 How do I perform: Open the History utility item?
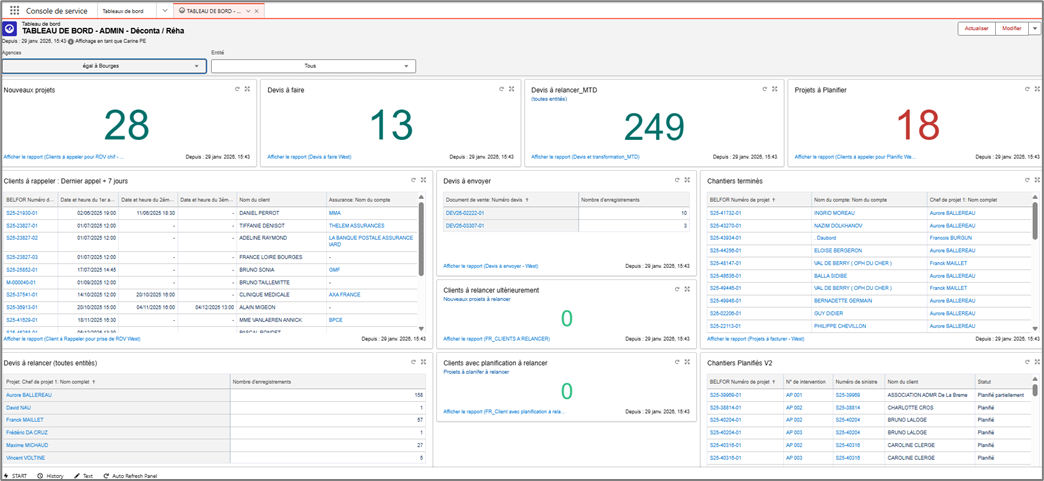pos(50,476)
